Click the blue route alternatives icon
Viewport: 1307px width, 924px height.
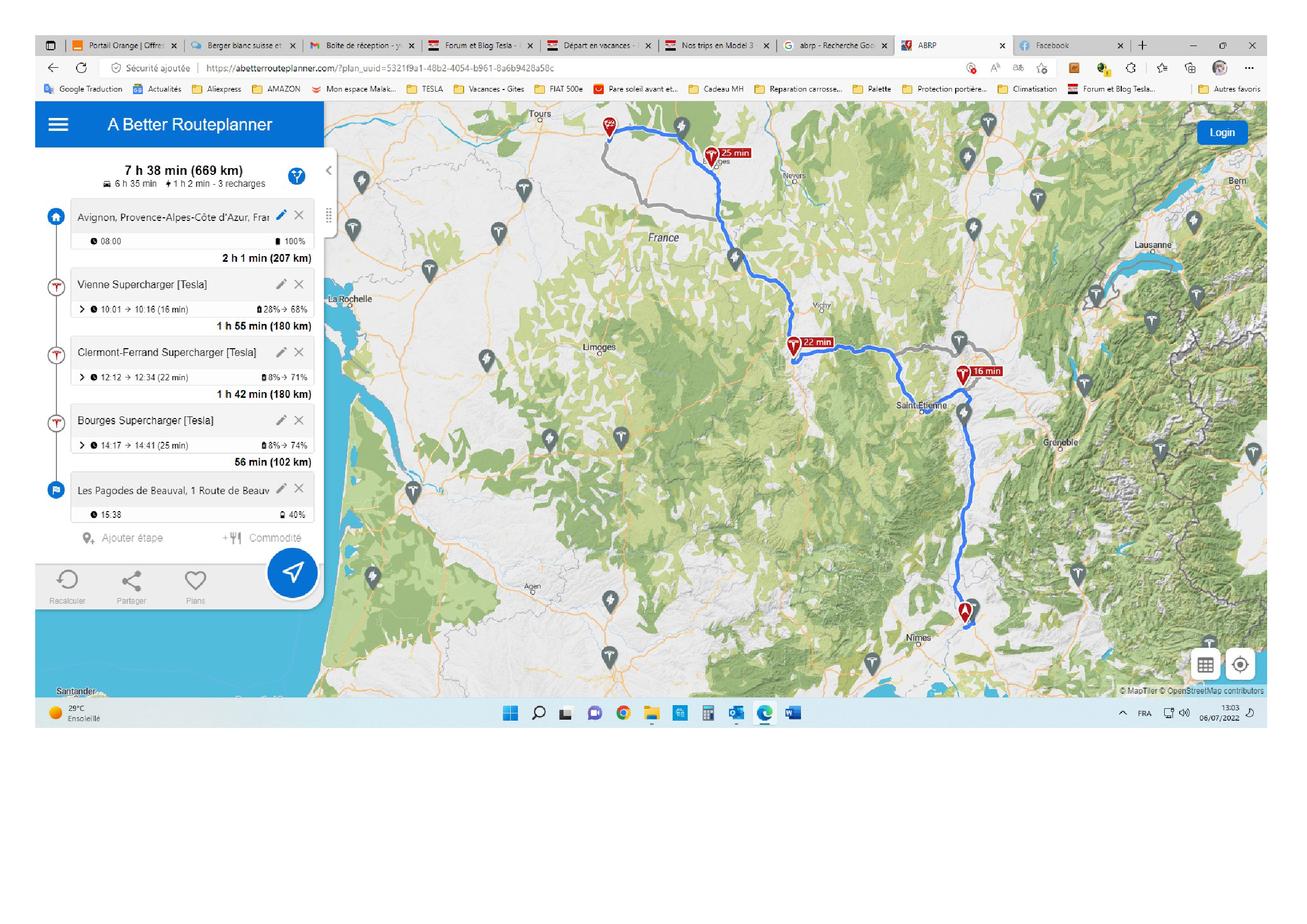(296, 176)
